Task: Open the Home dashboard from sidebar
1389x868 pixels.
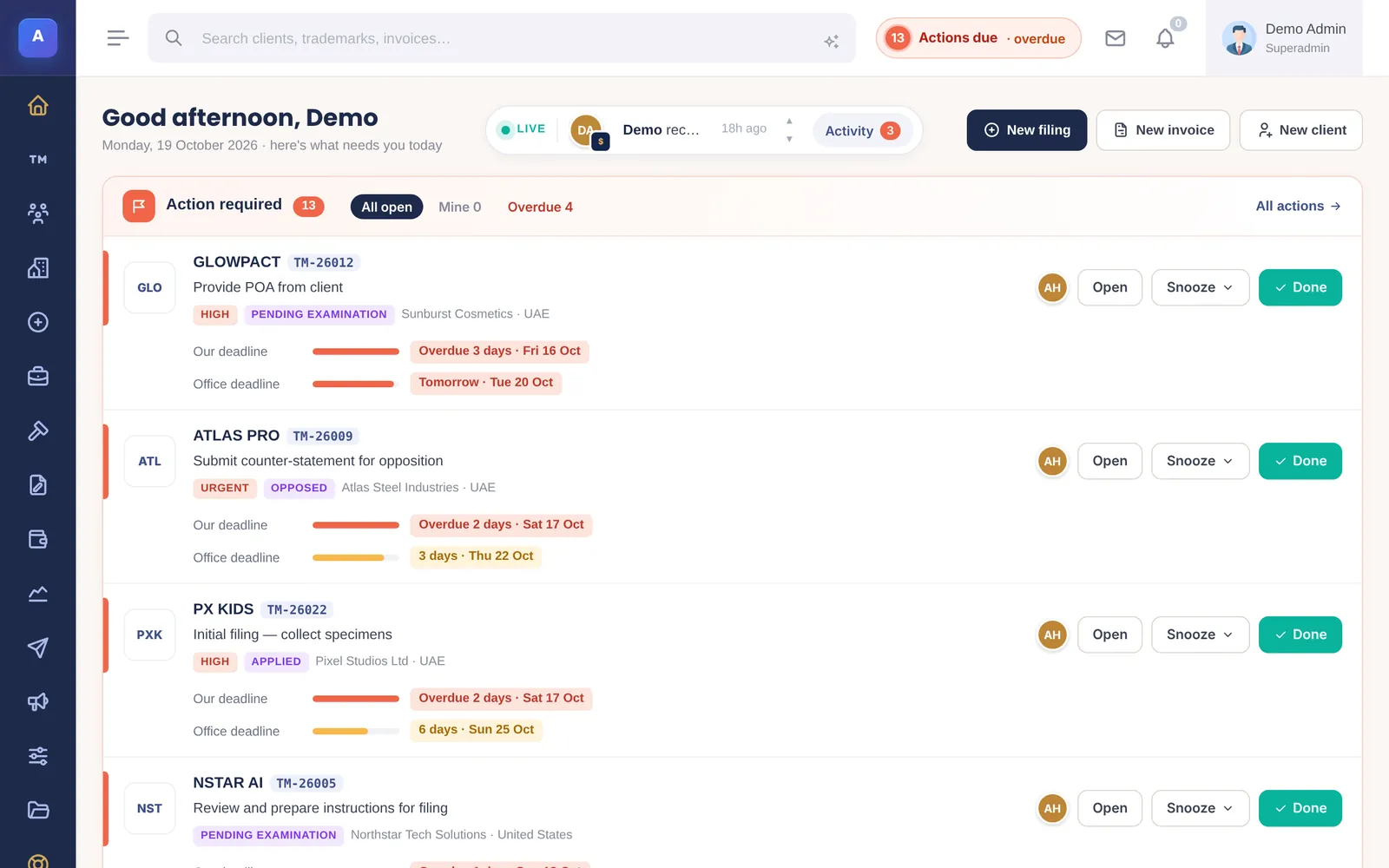Action: pyautogui.click(x=37, y=106)
